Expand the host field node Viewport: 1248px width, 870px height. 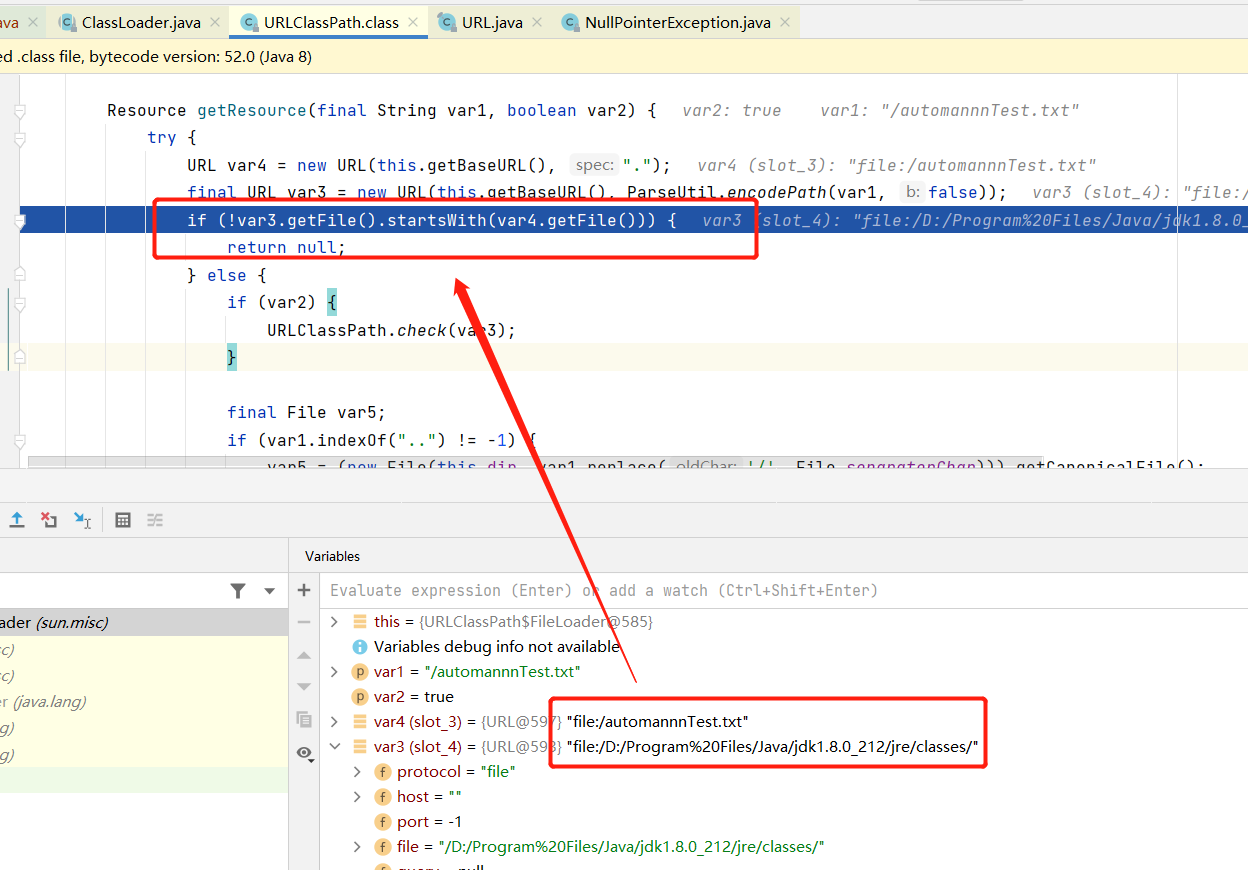point(357,797)
